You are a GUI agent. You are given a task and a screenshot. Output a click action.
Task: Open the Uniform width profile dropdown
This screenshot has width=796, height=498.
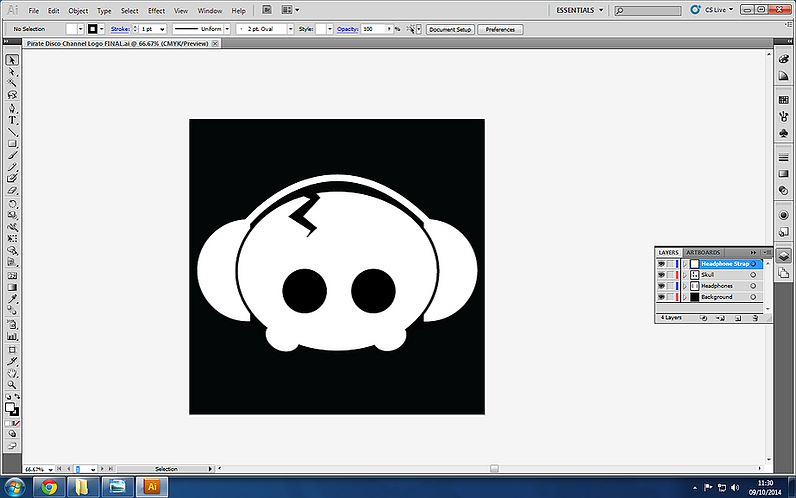(227, 29)
